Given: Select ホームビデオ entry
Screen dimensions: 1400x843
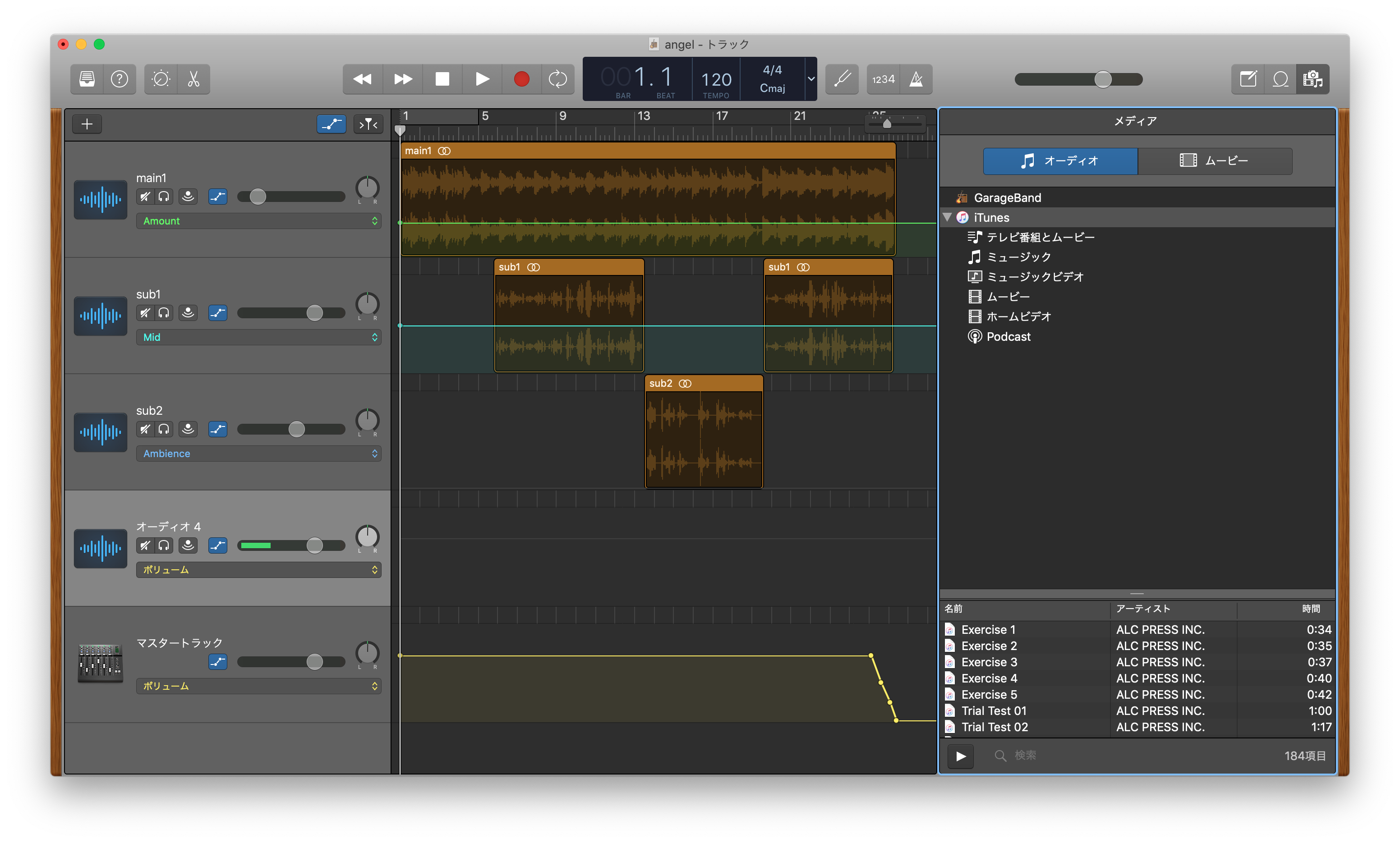Looking at the screenshot, I should pyautogui.click(x=1137, y=317).
